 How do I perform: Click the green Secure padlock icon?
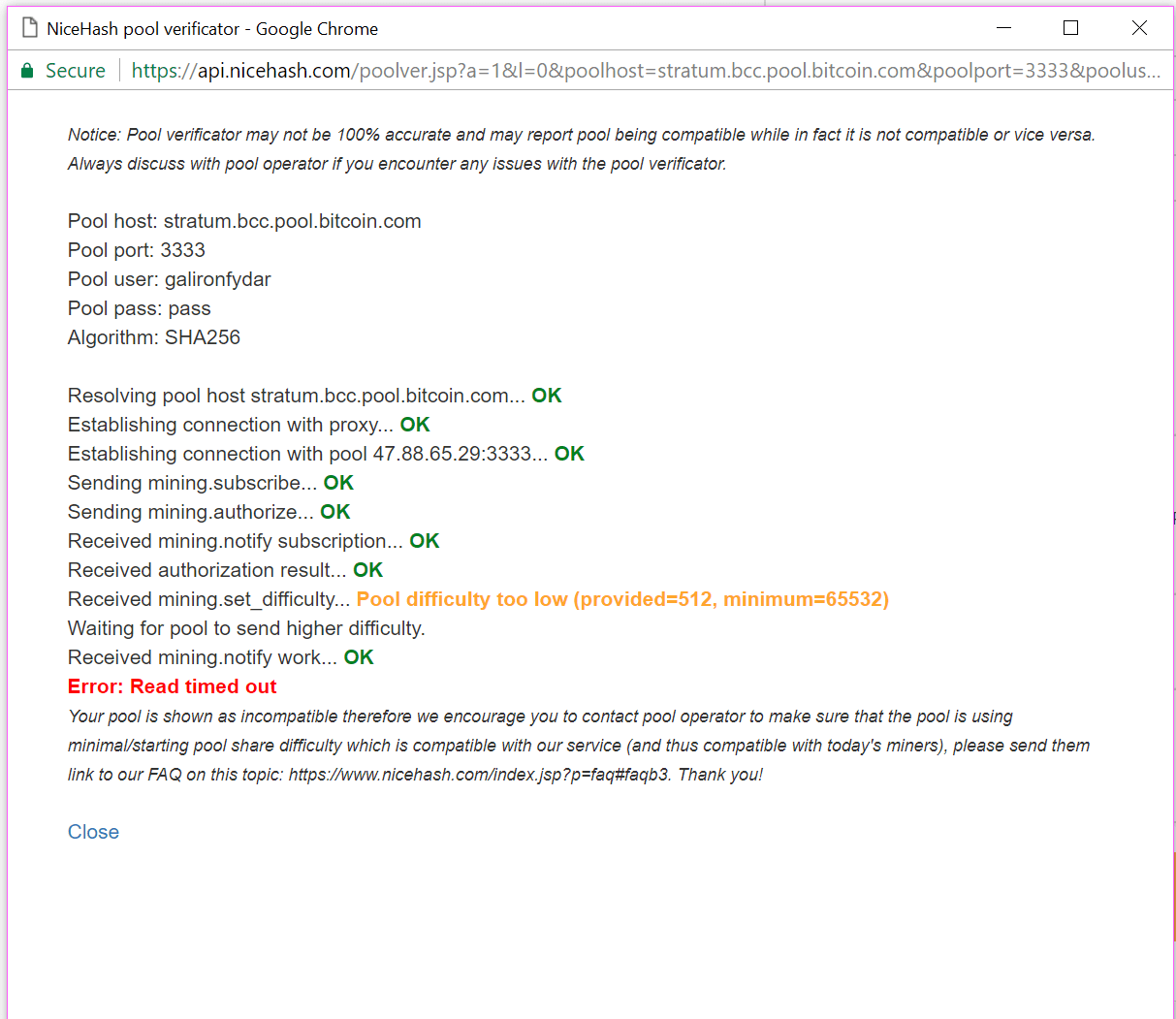tap(27, 71)
